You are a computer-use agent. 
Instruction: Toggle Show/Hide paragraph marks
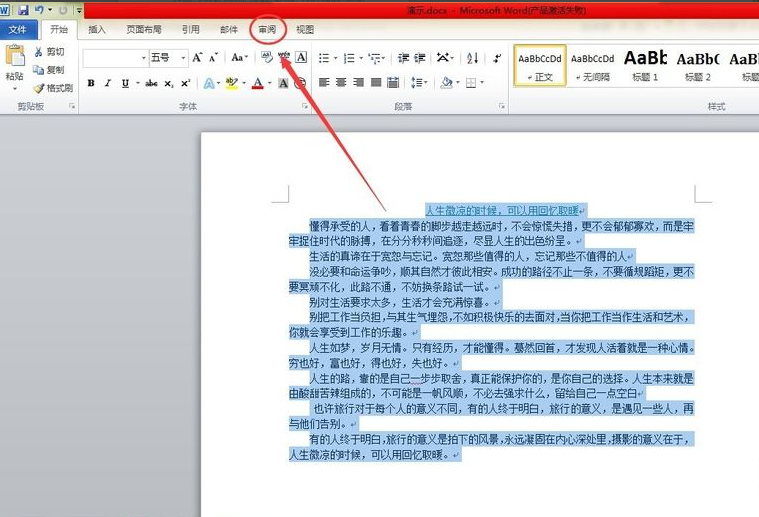point(497,58)
